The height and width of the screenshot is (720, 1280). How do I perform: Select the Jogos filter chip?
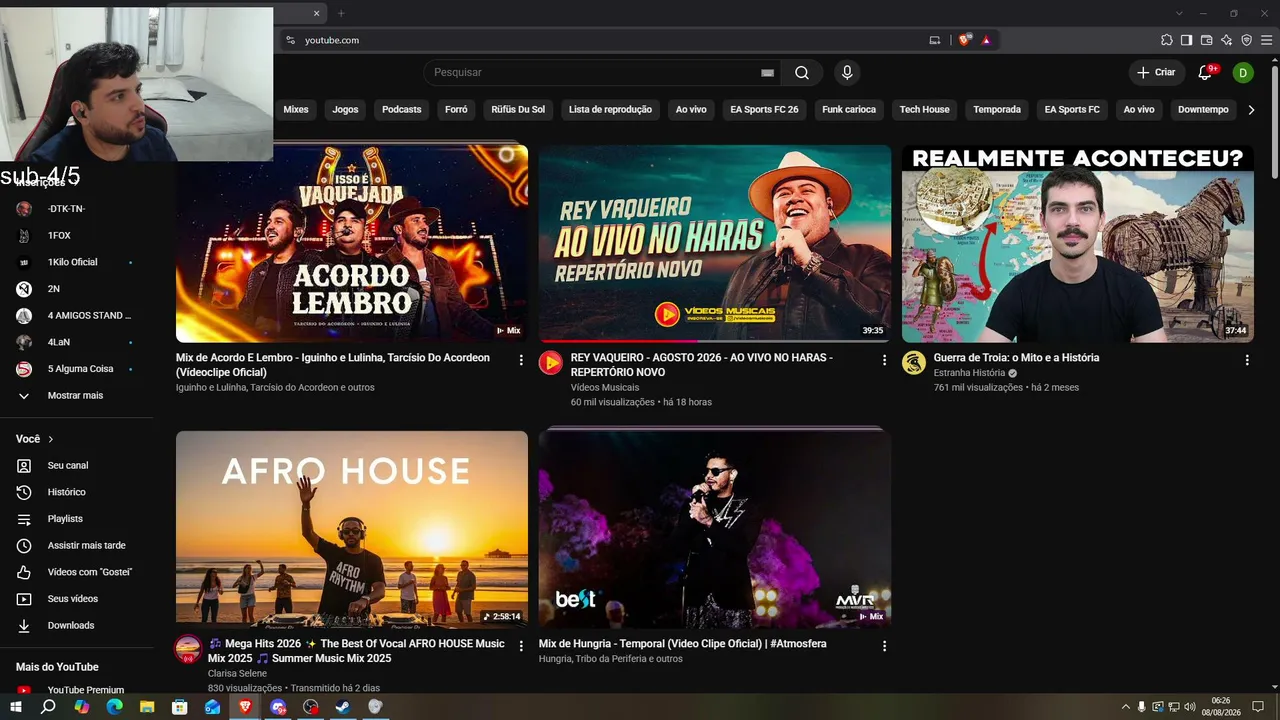(x=345, y=109)
